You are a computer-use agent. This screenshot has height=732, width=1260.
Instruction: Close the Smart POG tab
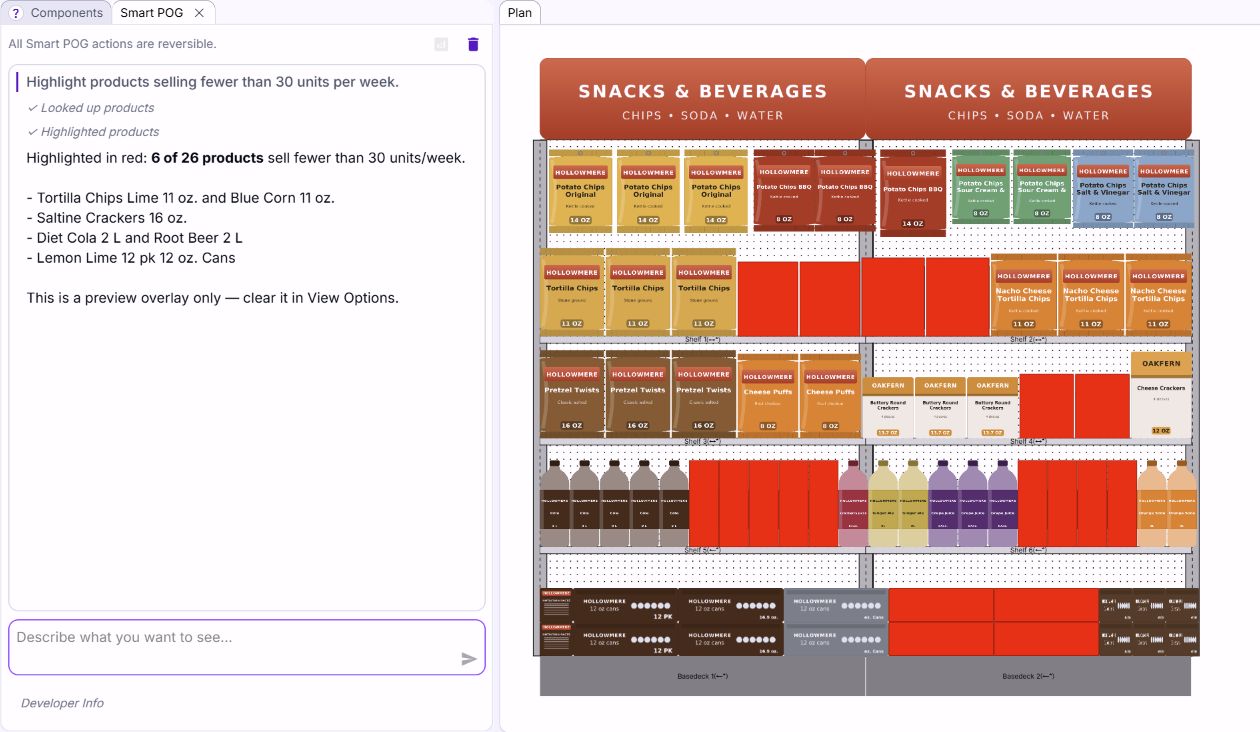tap(199, 13)
